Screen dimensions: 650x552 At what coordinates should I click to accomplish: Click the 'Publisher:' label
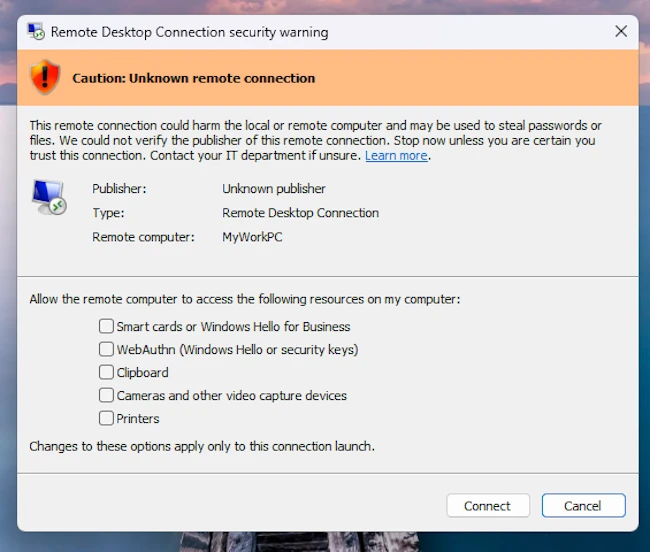(119, 189)
